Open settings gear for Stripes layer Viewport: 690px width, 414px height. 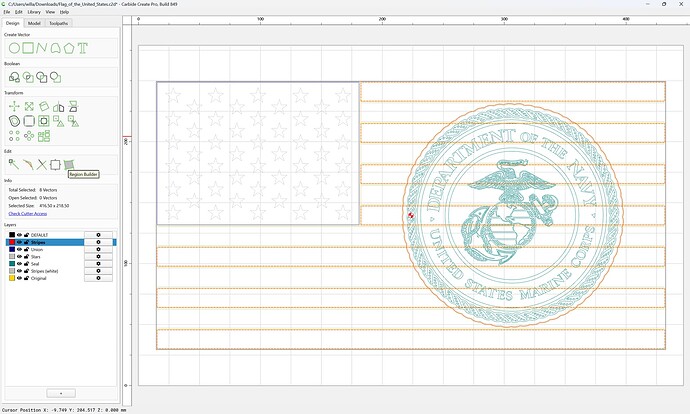pyautogui.click(x=98, y=242)
